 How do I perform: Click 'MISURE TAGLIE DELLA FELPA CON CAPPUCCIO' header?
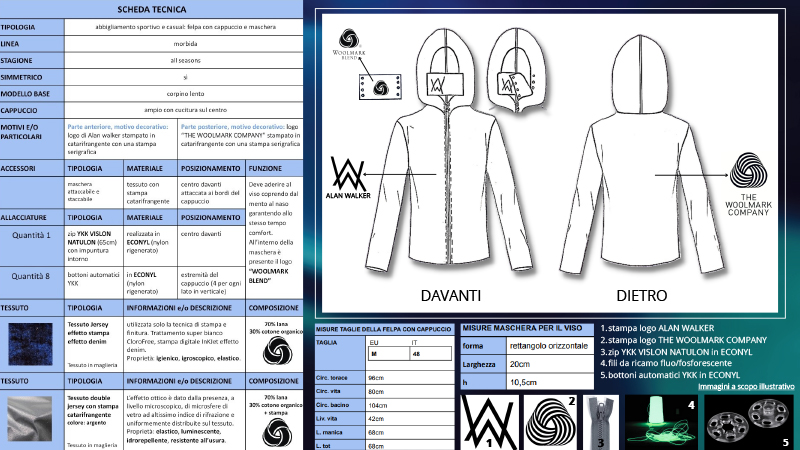pyautogui.click(x=384, y=329)
